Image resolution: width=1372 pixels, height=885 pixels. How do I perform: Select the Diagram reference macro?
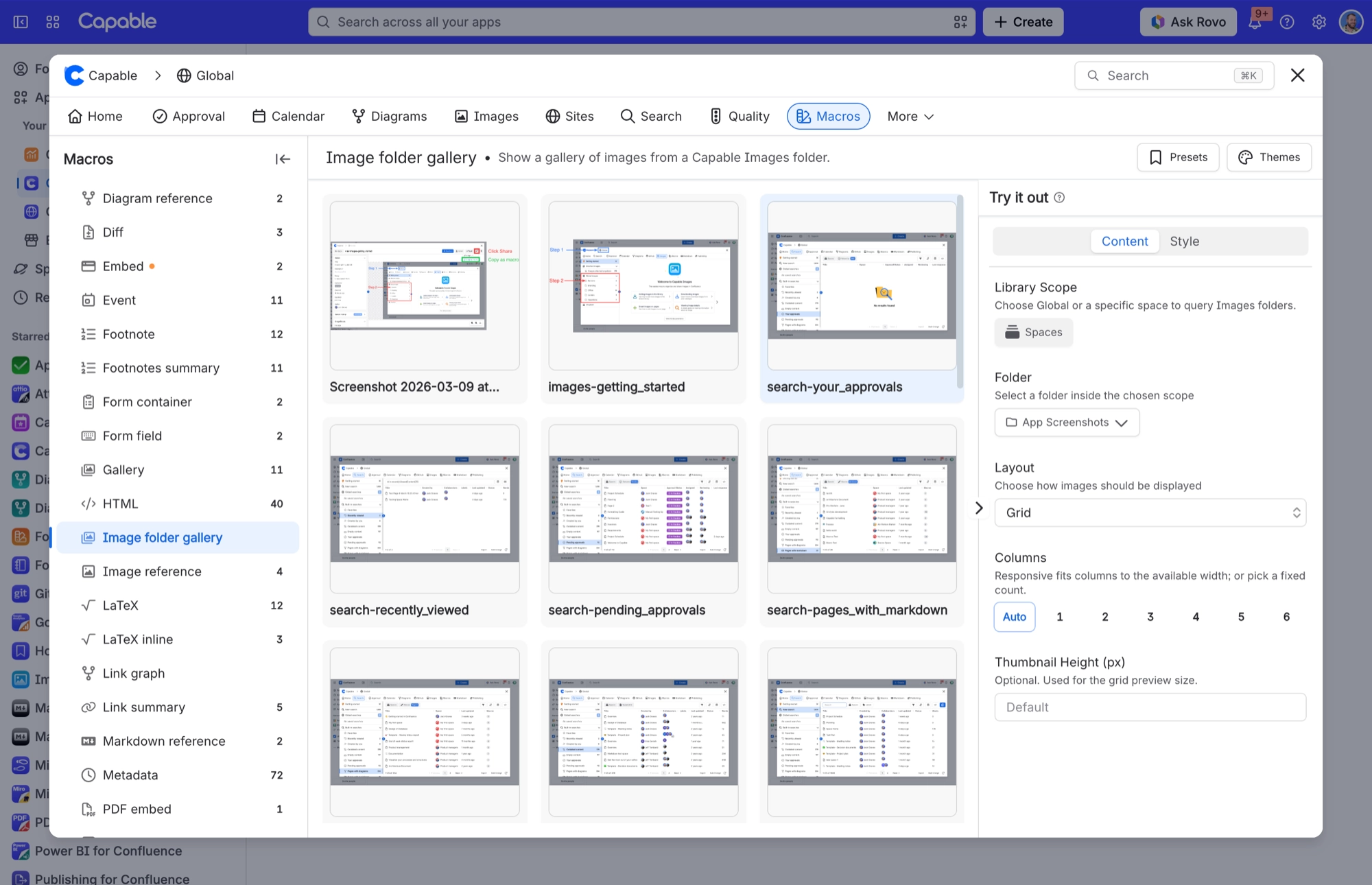pyautogui.click(x=178, y=198)
